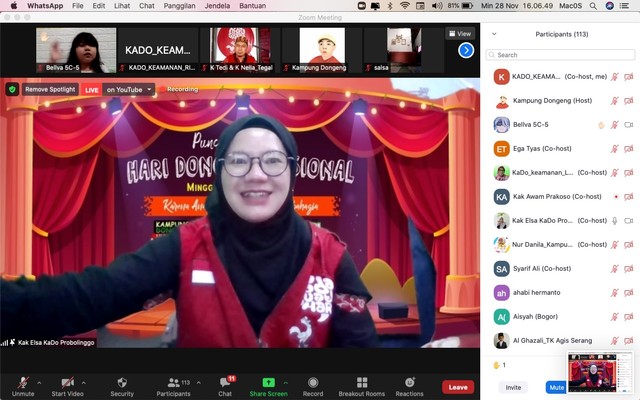Open the Apple menu
This screenshot has width=640, height=400.
pyautogui.click(x=13, y=6)
